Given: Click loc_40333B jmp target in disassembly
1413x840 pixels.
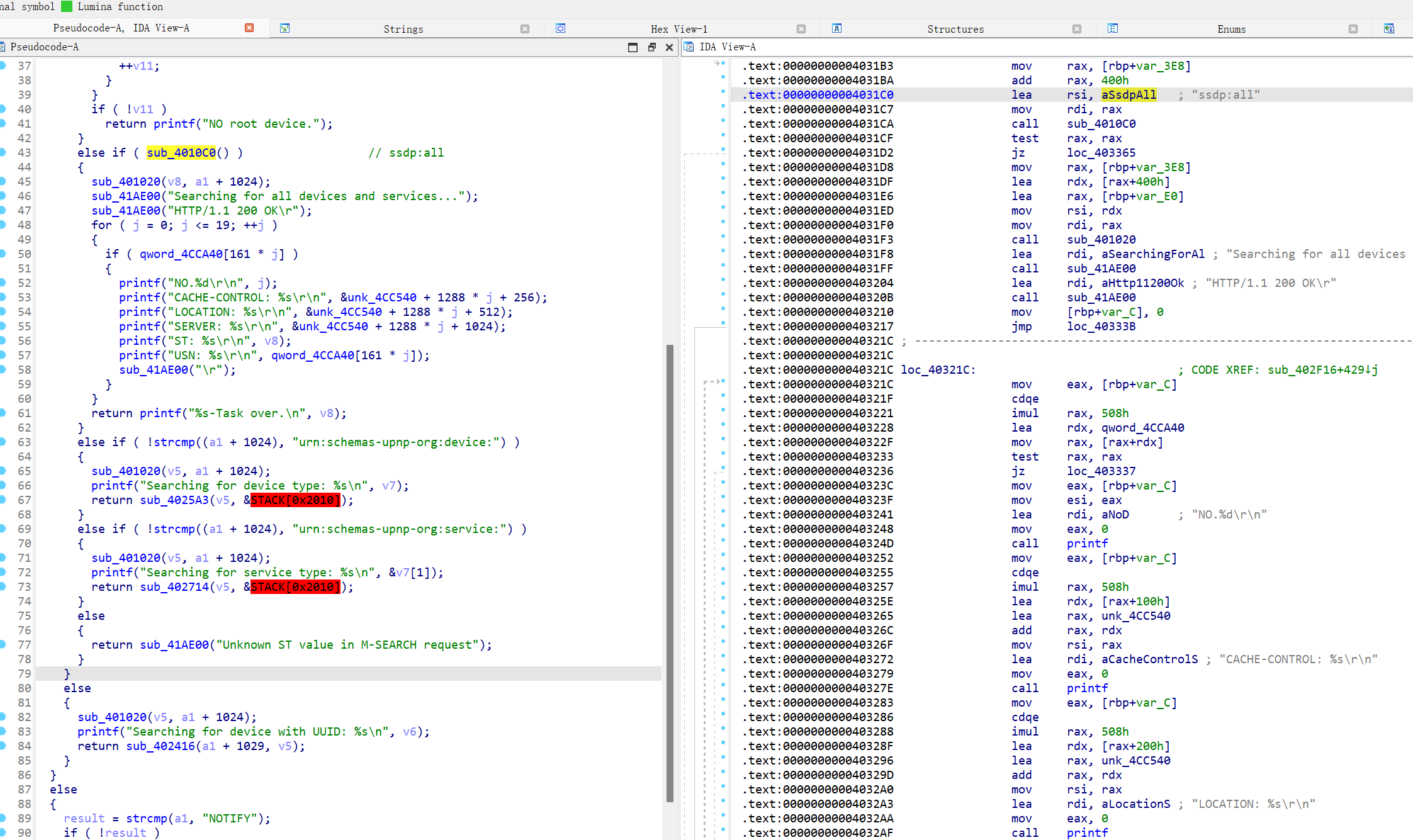Looking at the screenshot, I should tap(1101, 326).
